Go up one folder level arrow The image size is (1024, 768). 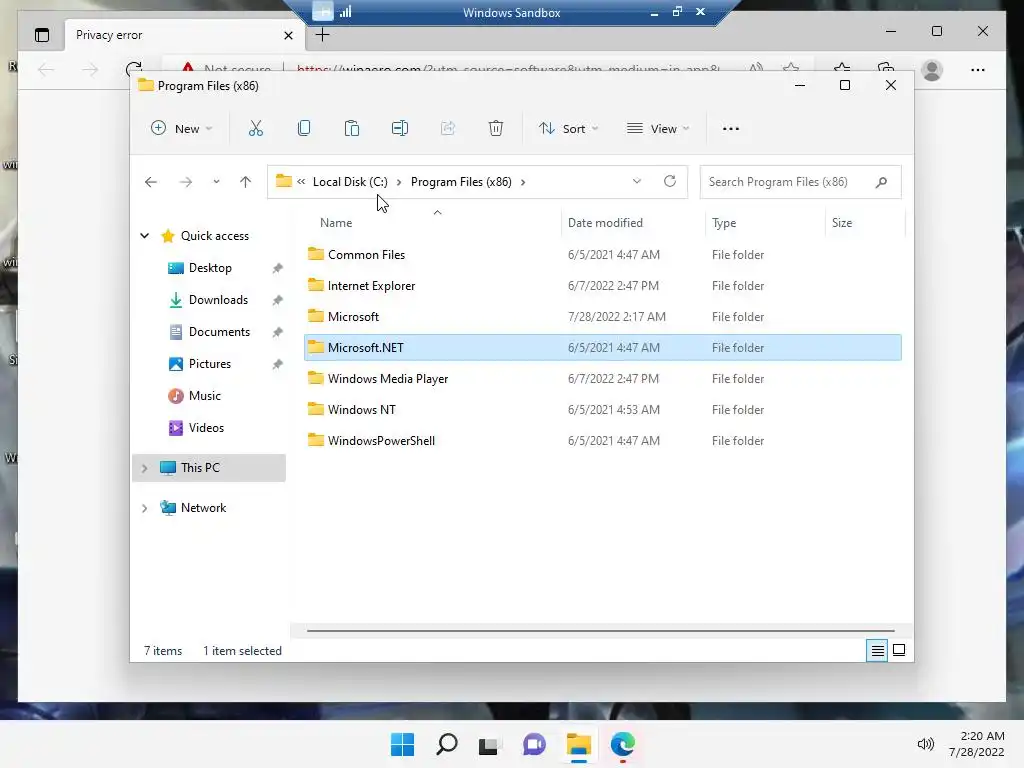click(x=246, y=182)
